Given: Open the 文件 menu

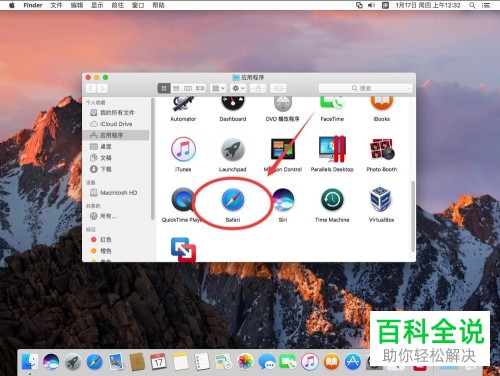Looking at the screenshot, I should click(x=56, y=5).
